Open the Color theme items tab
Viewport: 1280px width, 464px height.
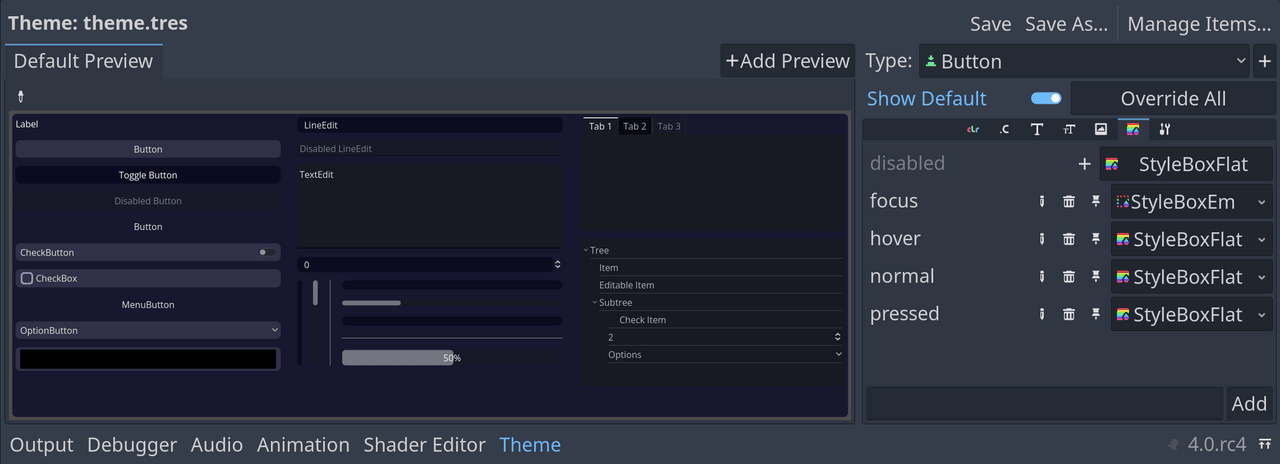(x=973, y=129)
